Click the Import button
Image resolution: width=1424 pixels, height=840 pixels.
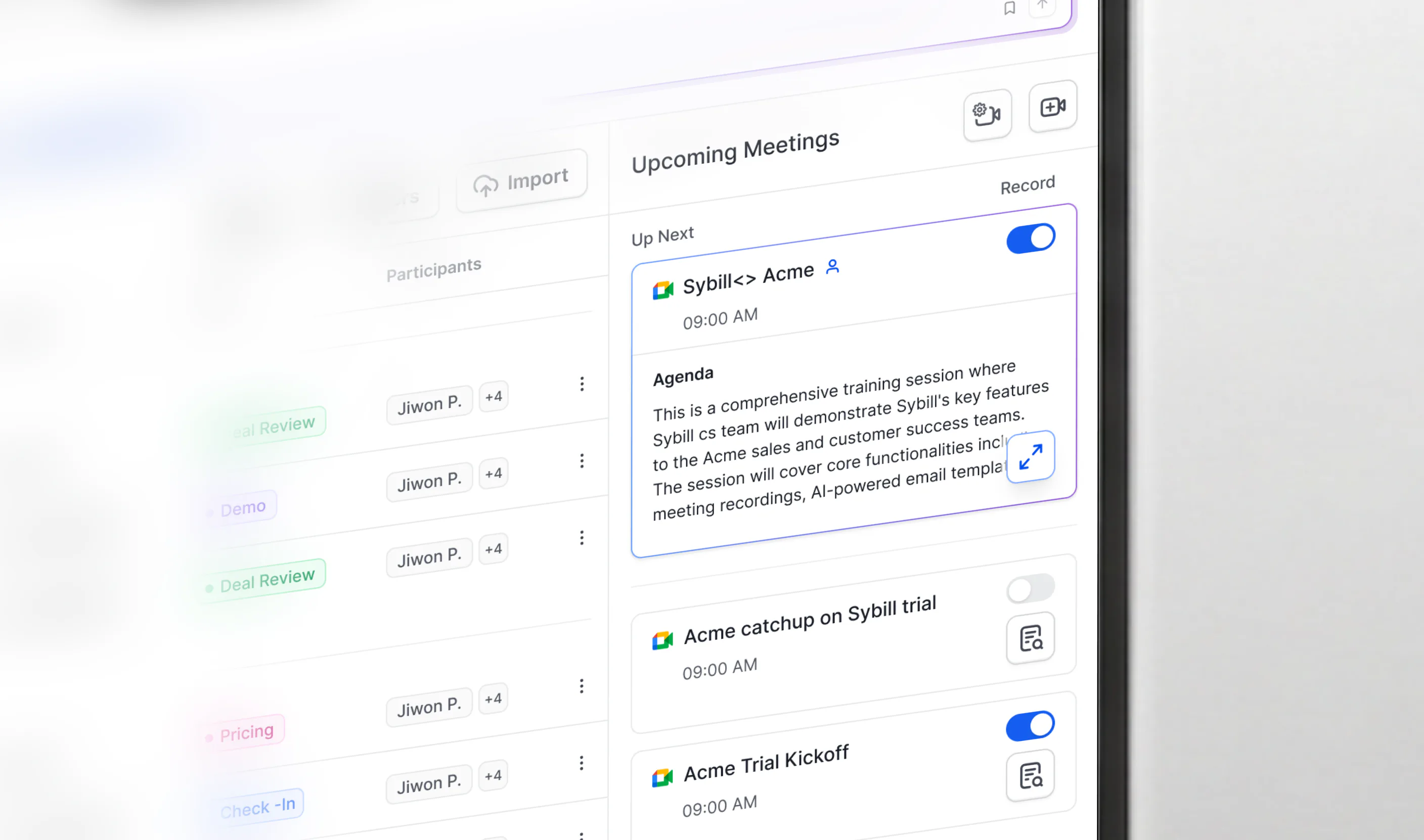tap(521, 181)
